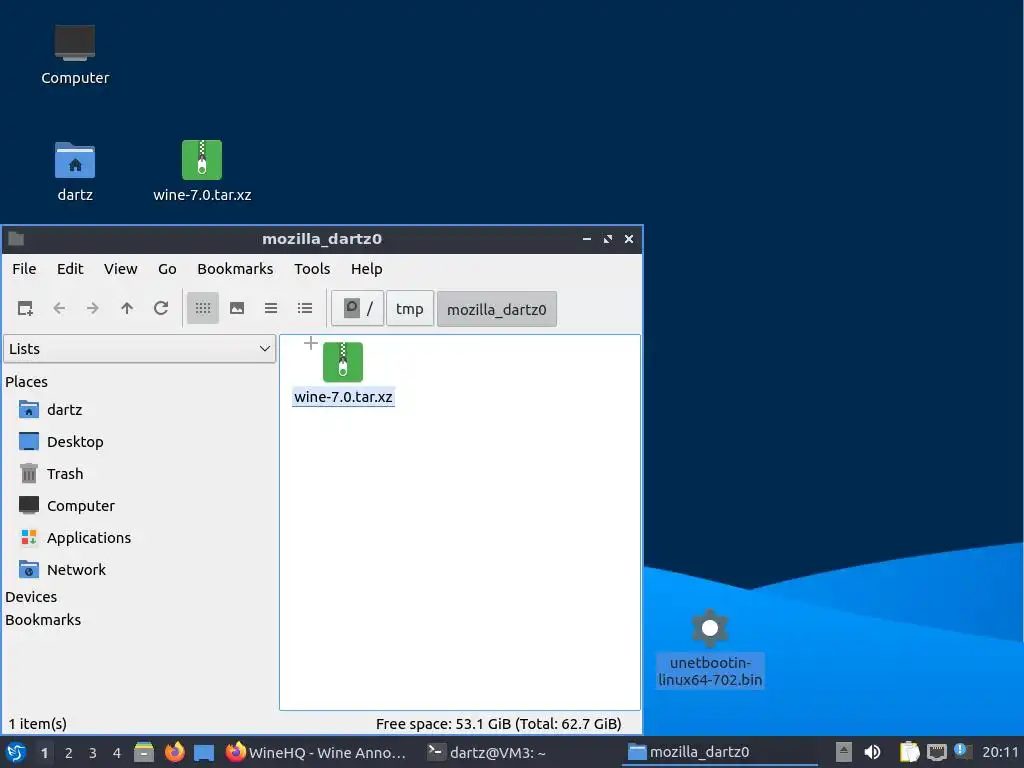Reload the current folder
Viewport: 1024px width, 768px height.
tap(161, 308)
